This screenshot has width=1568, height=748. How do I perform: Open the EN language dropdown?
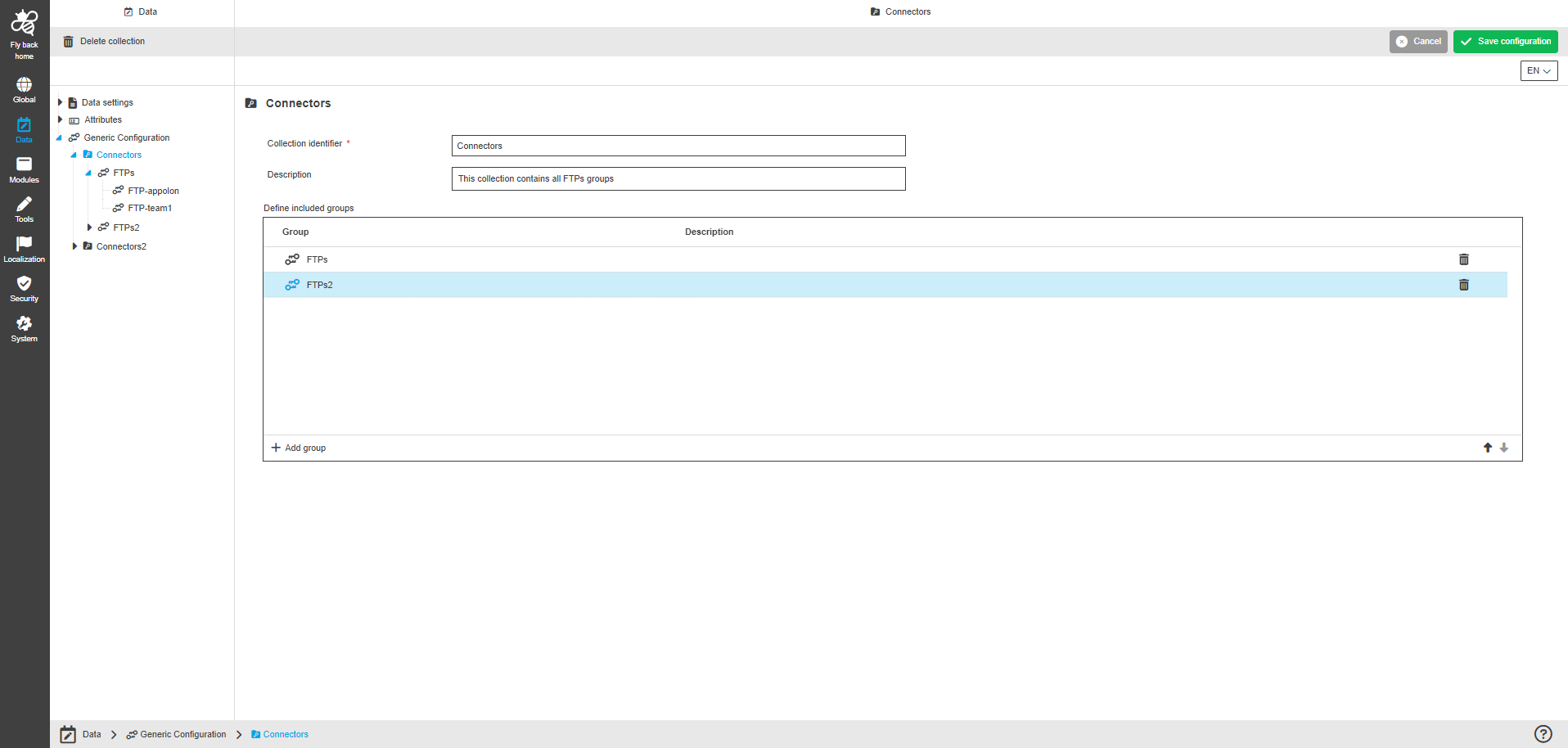[x=1538, y=70]
